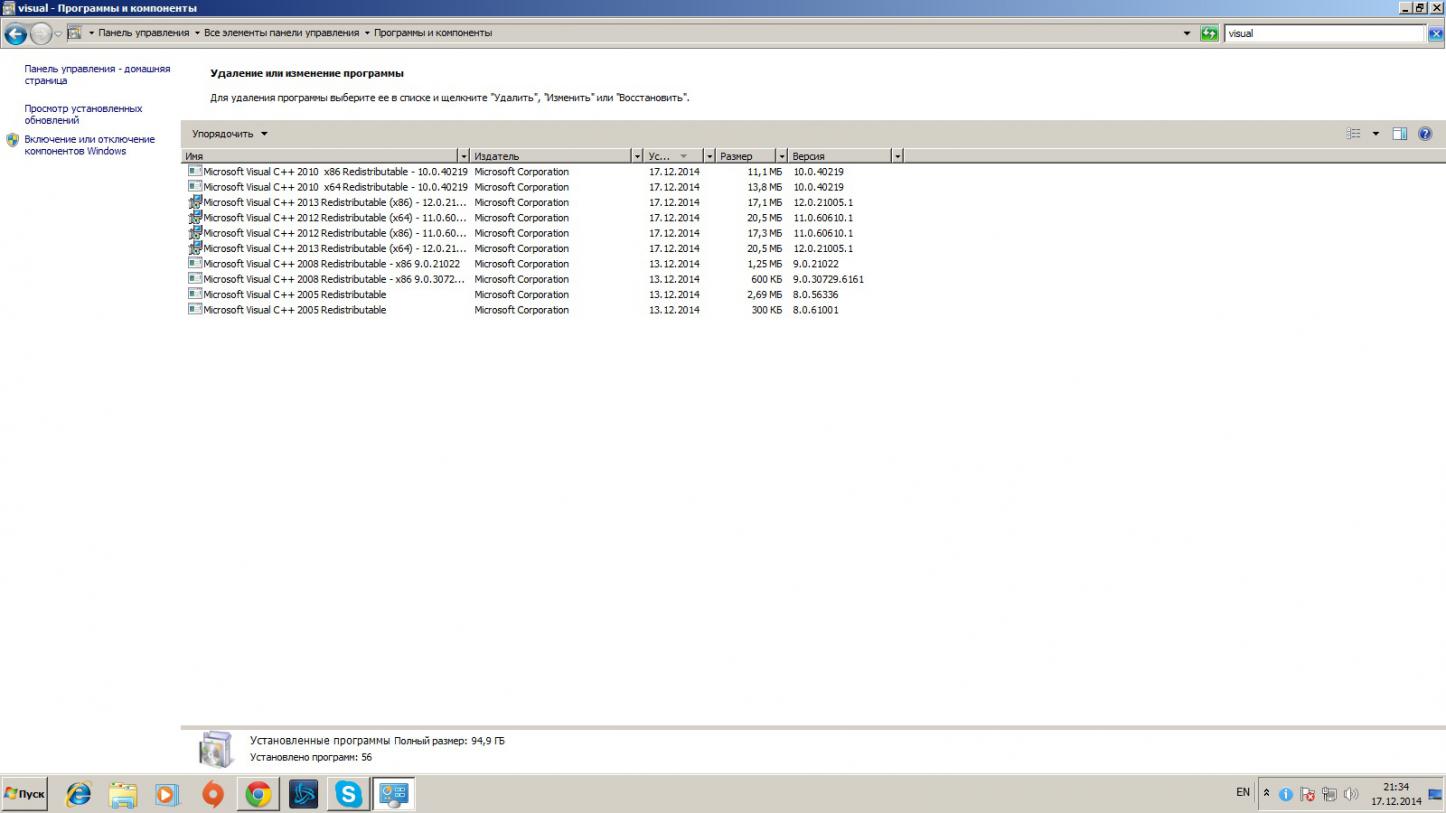Go back with the blue Back arrow
The height and width of the screenshot is (813, 1446).
click(15, 34)
